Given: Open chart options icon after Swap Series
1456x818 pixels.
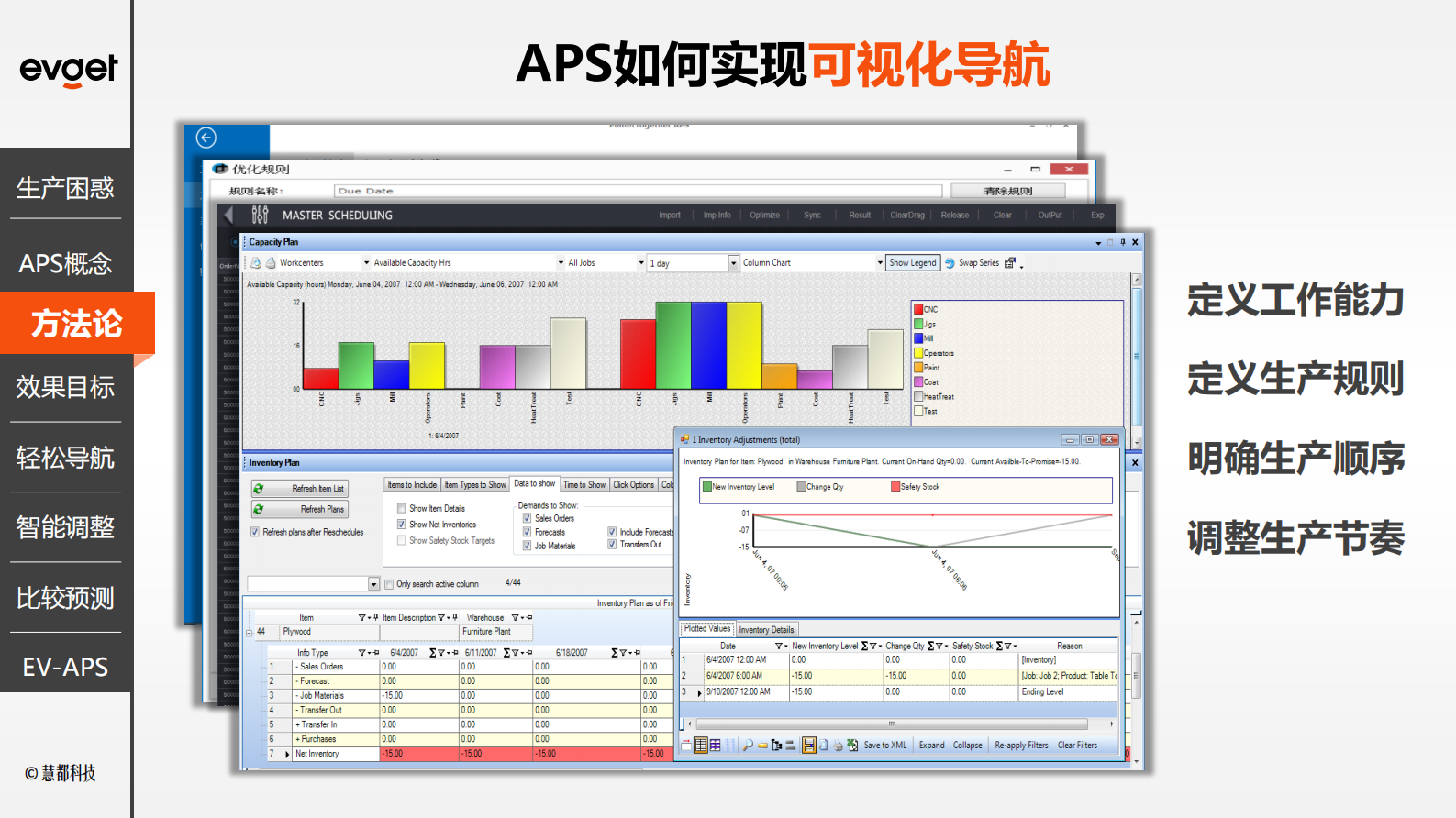Looking at the screenshot, I should point(1010,263).
